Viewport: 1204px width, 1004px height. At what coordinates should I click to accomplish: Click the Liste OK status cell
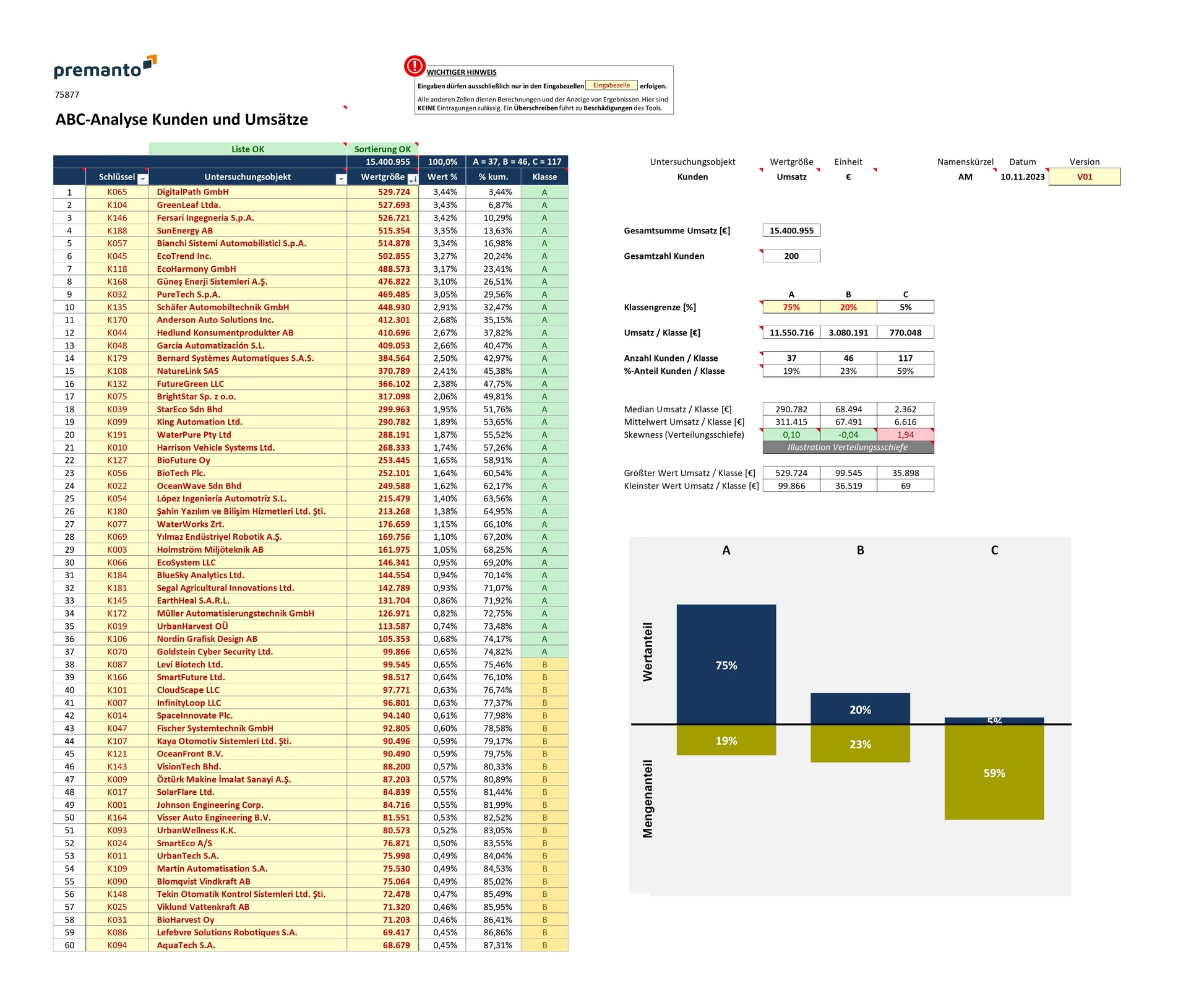click(247, 149)
